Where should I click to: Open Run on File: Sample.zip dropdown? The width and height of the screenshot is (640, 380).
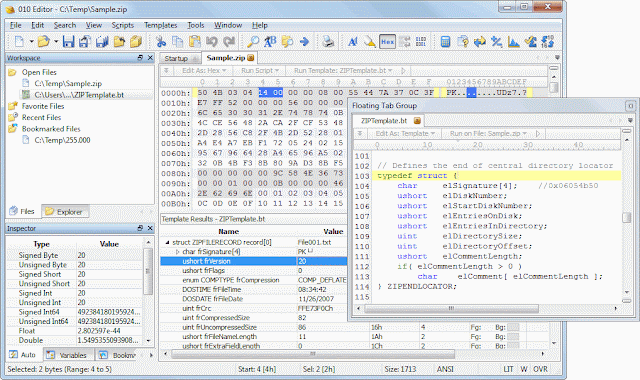[488, 133]
